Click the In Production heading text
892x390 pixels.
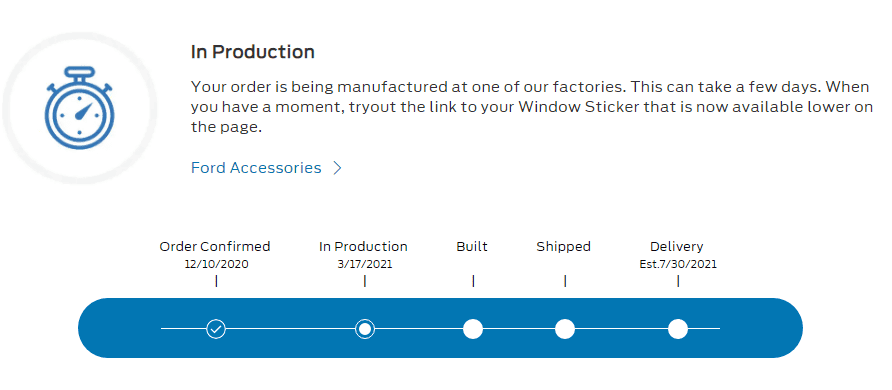coord(253,52)
